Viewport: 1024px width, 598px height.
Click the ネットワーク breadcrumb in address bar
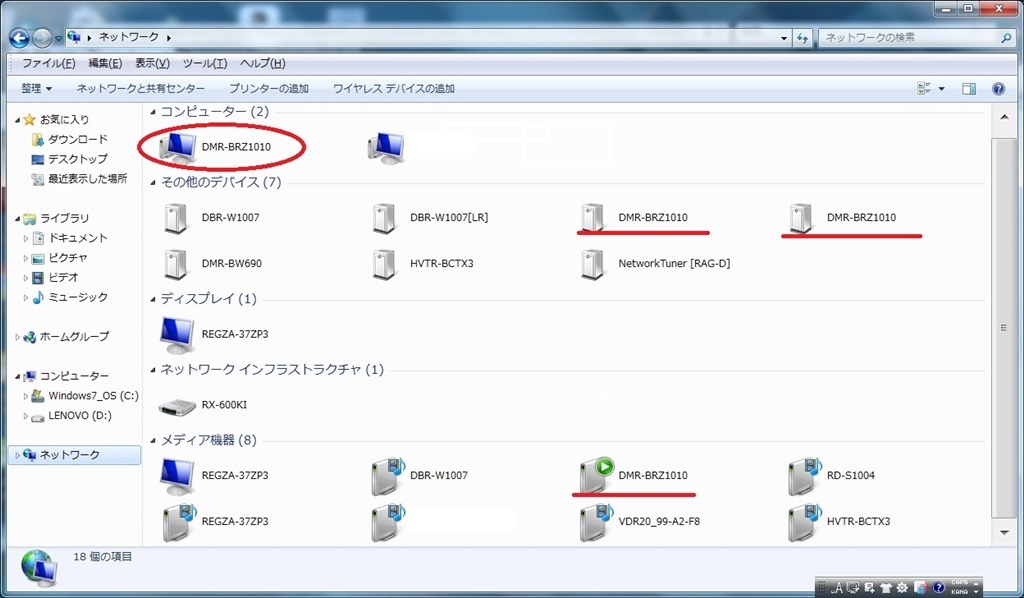[x=129, y=37]
